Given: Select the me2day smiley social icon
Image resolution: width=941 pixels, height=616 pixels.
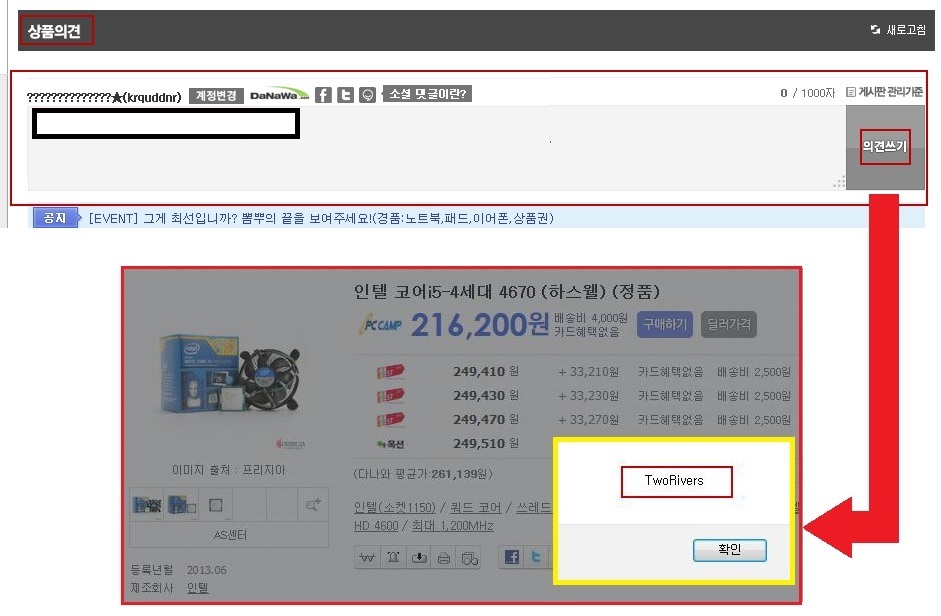Looking at the screenshot, I should pos(367,95).
